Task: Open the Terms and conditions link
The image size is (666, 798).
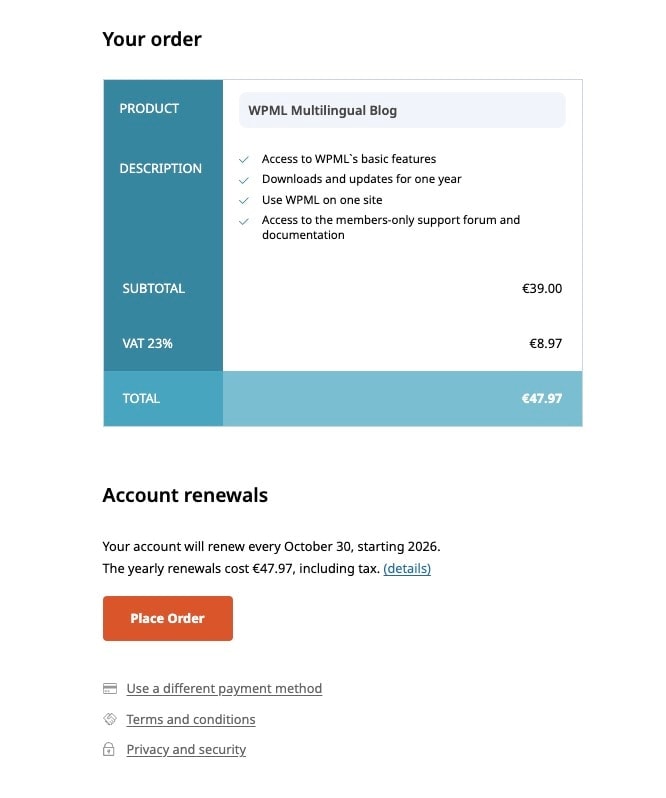Action: pos(191,720)
